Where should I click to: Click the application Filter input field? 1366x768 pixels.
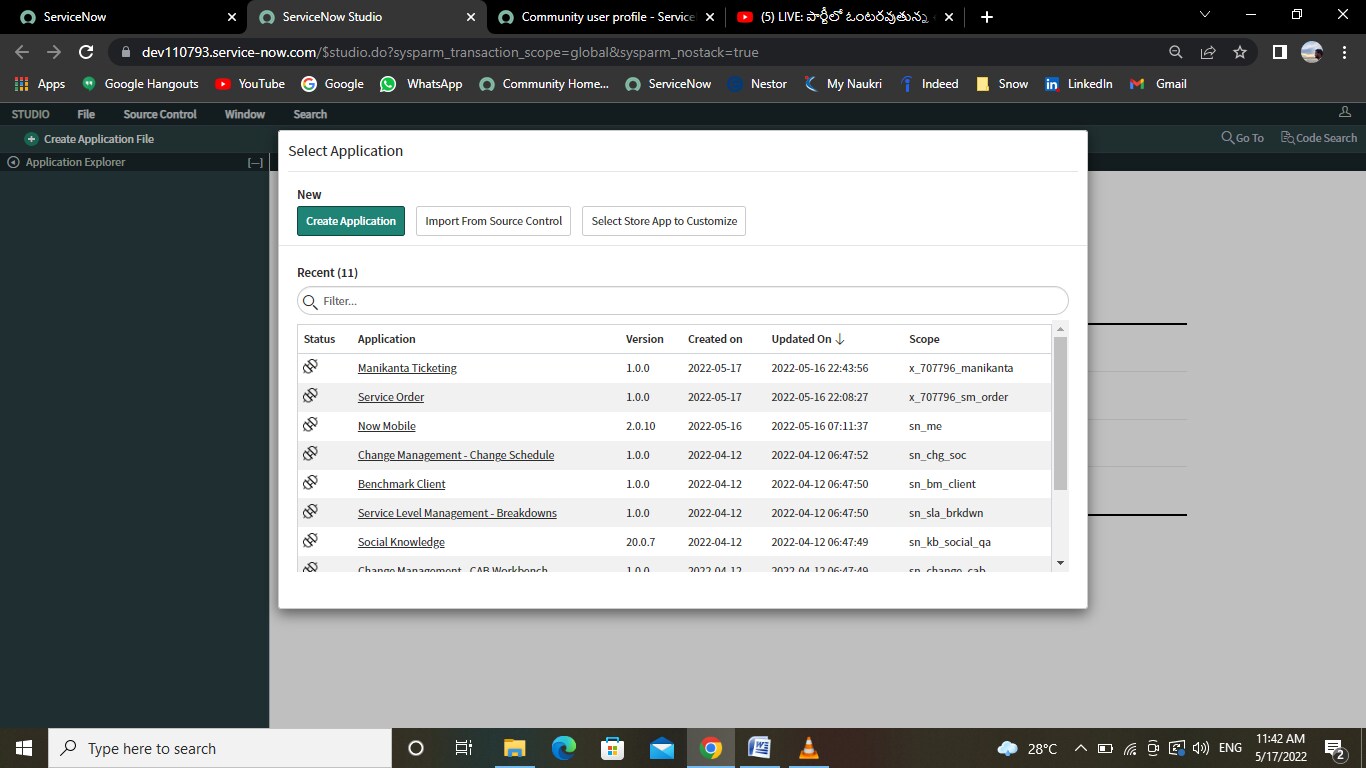[683, 301]
